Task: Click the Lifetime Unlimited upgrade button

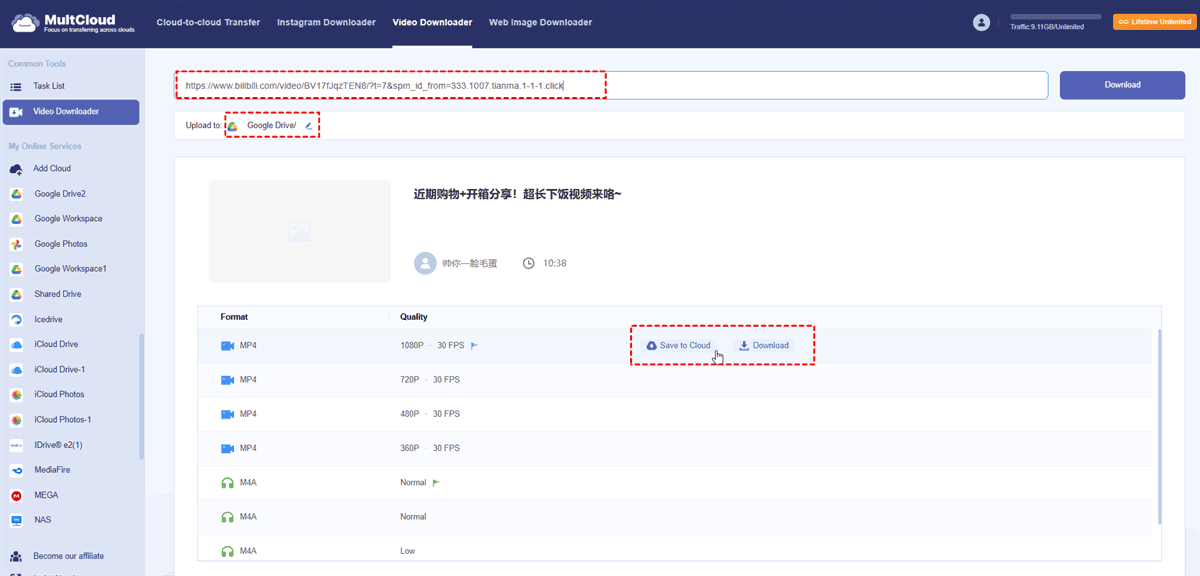Action: [1154, 22]
